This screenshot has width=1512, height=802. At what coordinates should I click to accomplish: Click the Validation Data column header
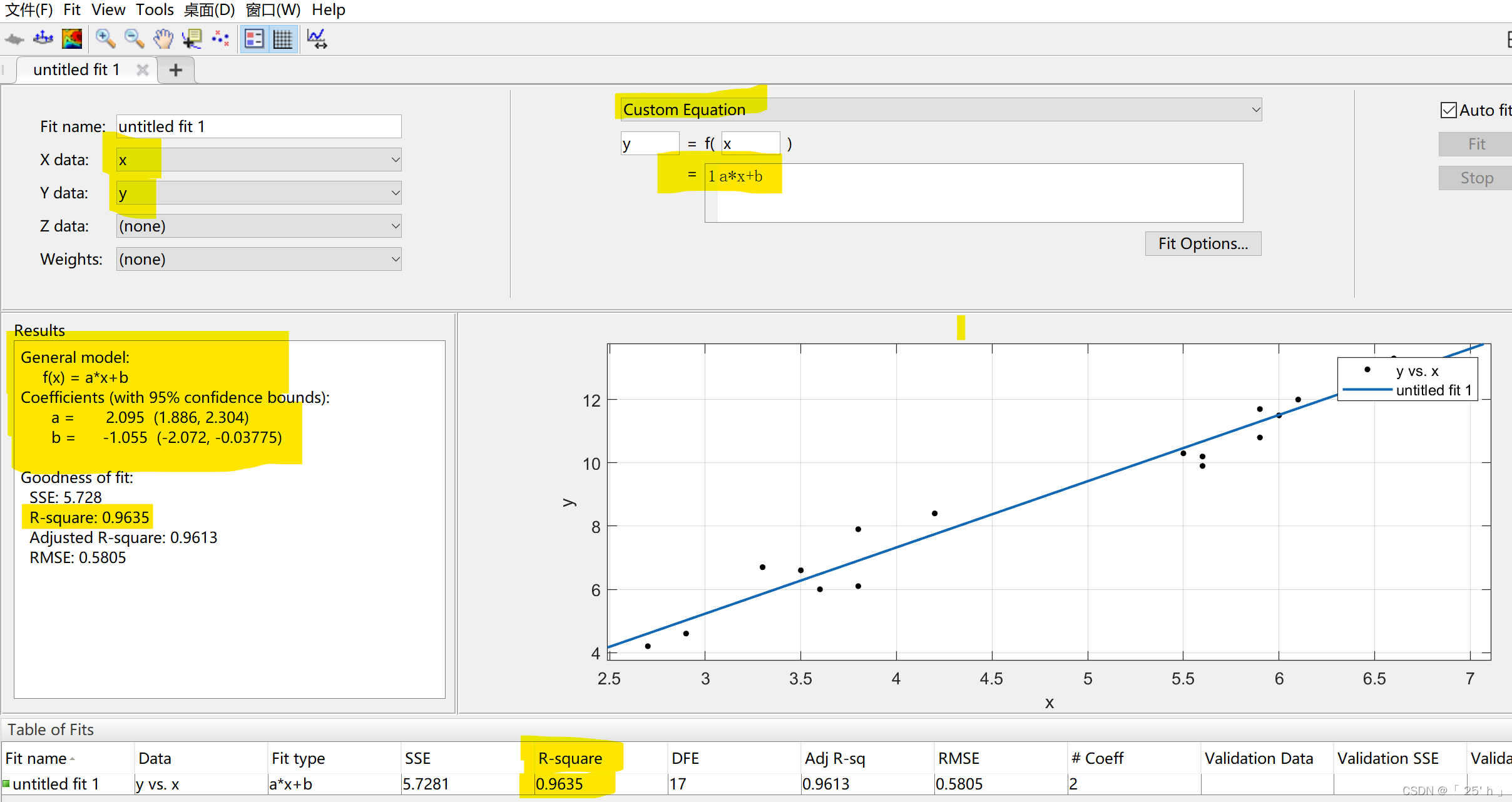point(1267,758)
